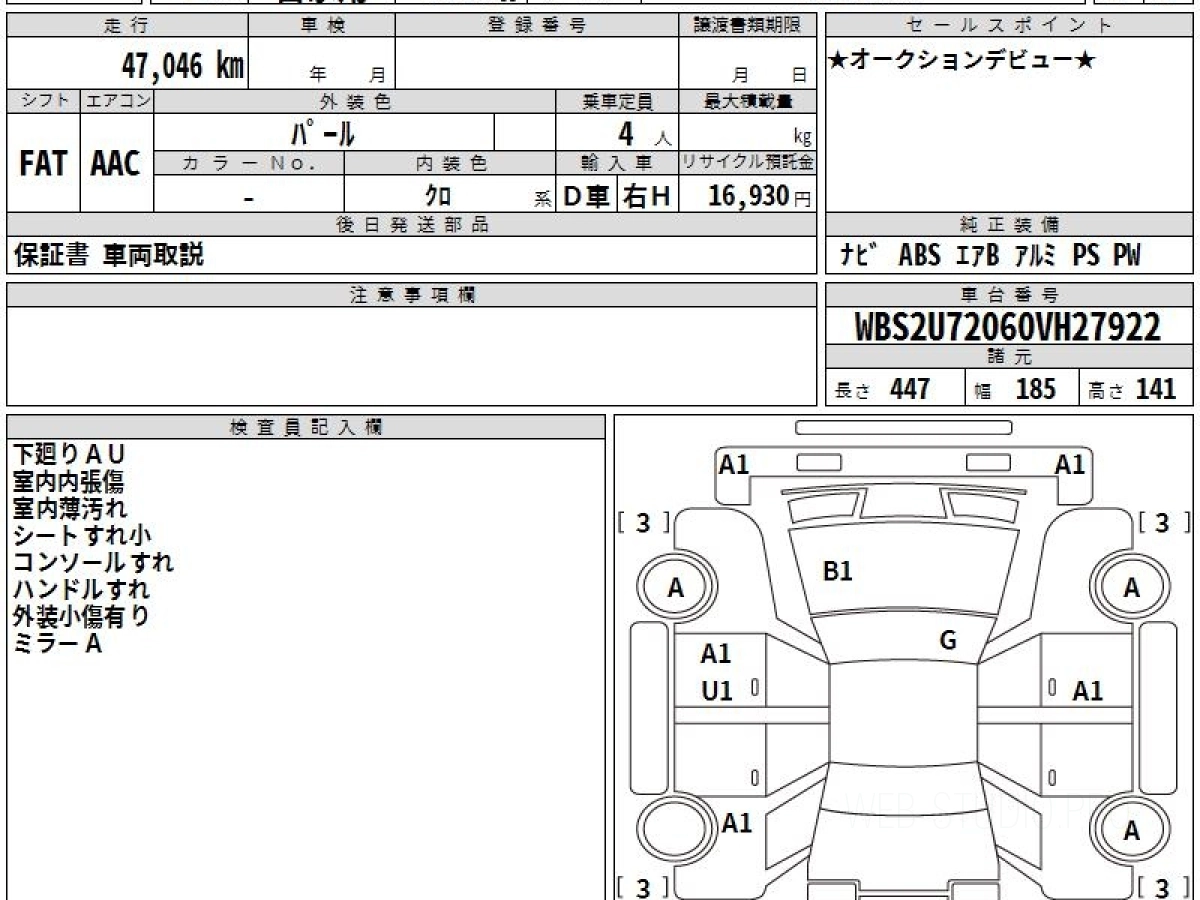Click the G mark on the windshield

pyautogui.click(x=948, y=641)
